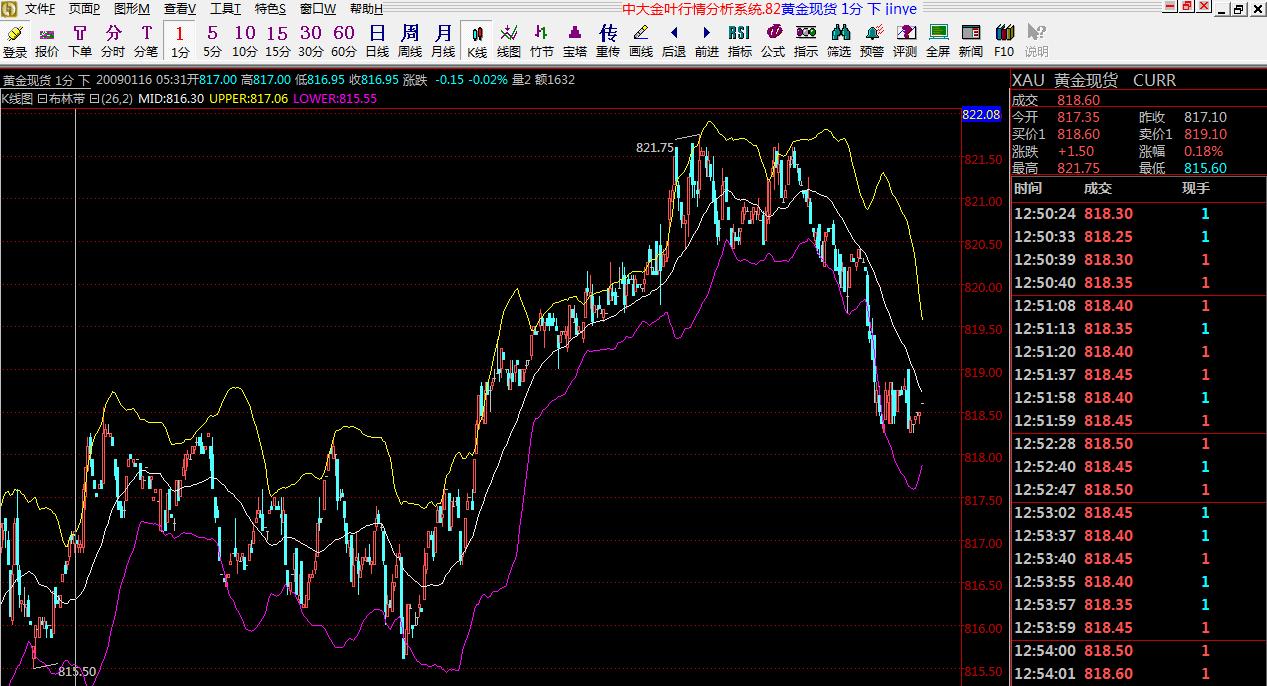Open the 预警 alert bell icon

coord(871,41)
